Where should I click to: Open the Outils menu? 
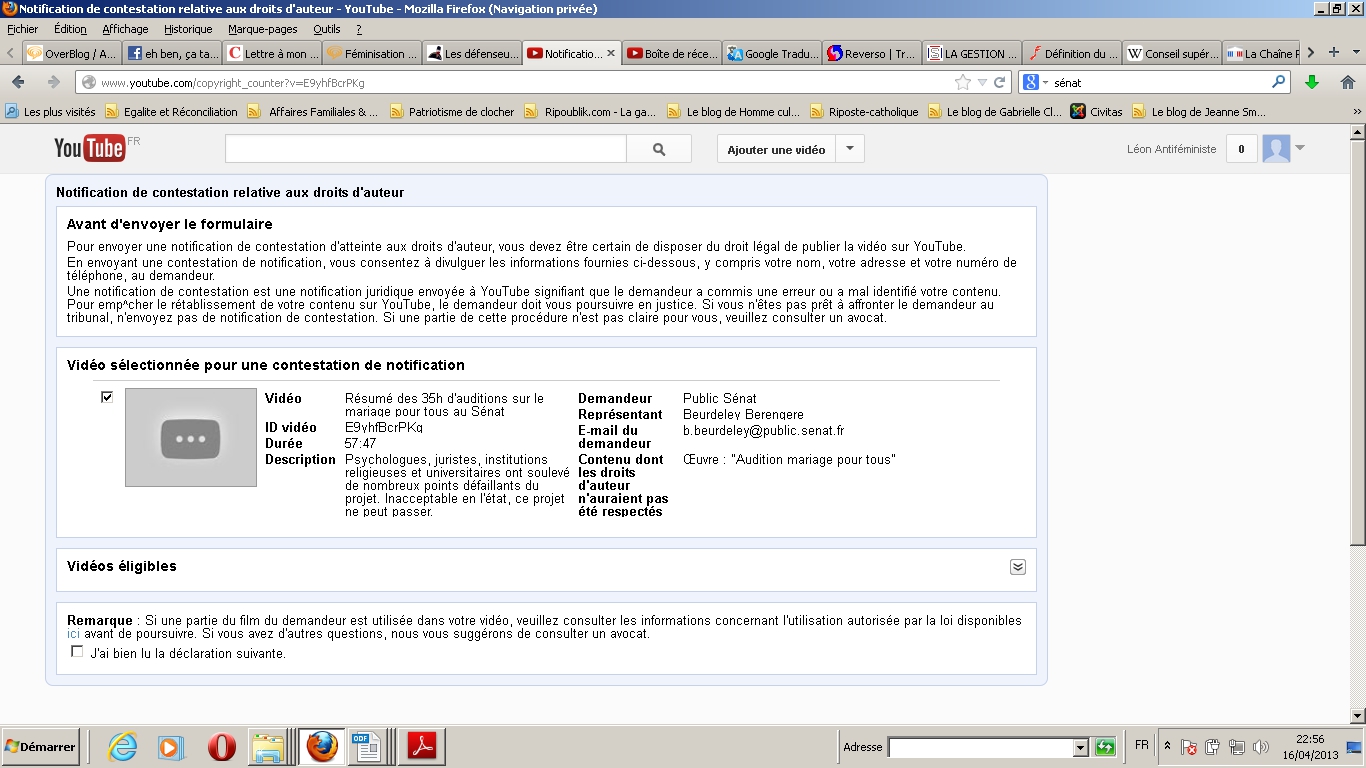tap(326, 29)
